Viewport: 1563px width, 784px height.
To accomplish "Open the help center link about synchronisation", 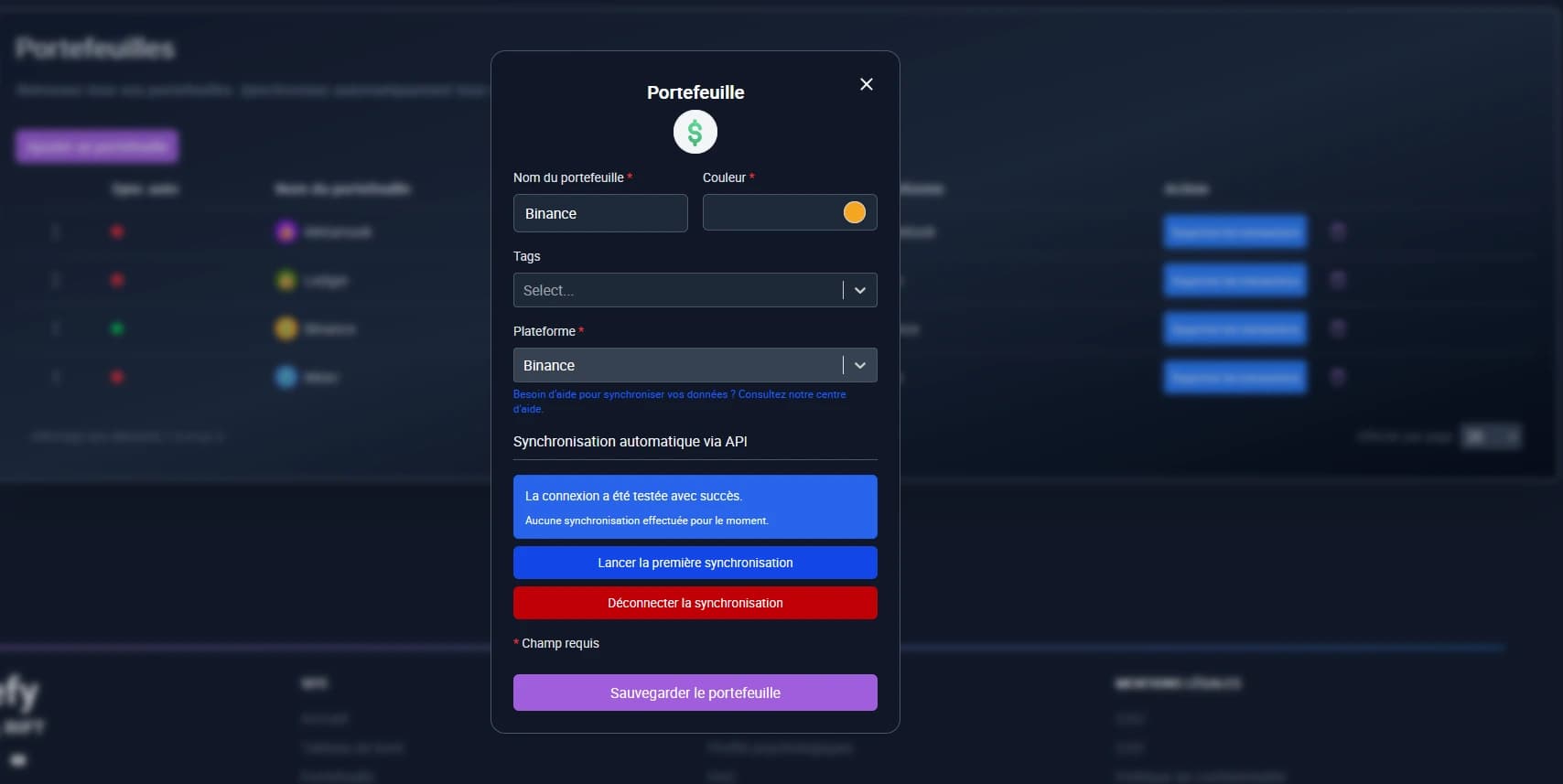I will pyautogui.click(x=679, y=402).
